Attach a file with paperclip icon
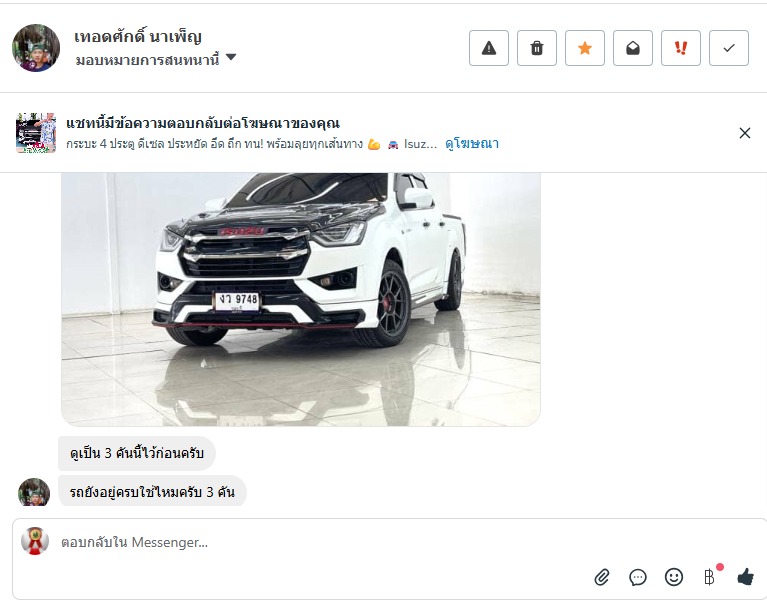 coord(602,577)
